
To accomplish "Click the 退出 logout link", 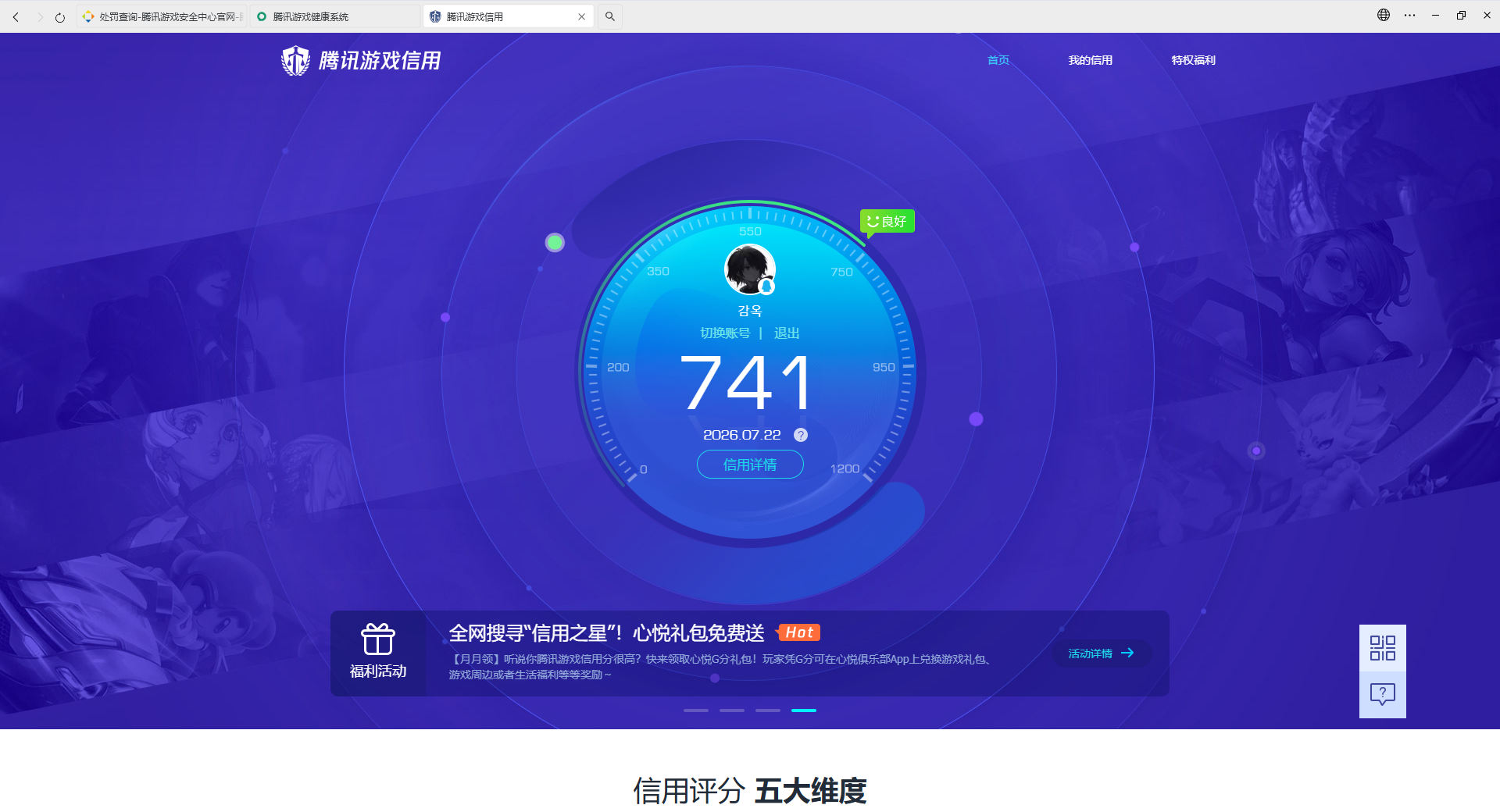I will tap(787, 333).
